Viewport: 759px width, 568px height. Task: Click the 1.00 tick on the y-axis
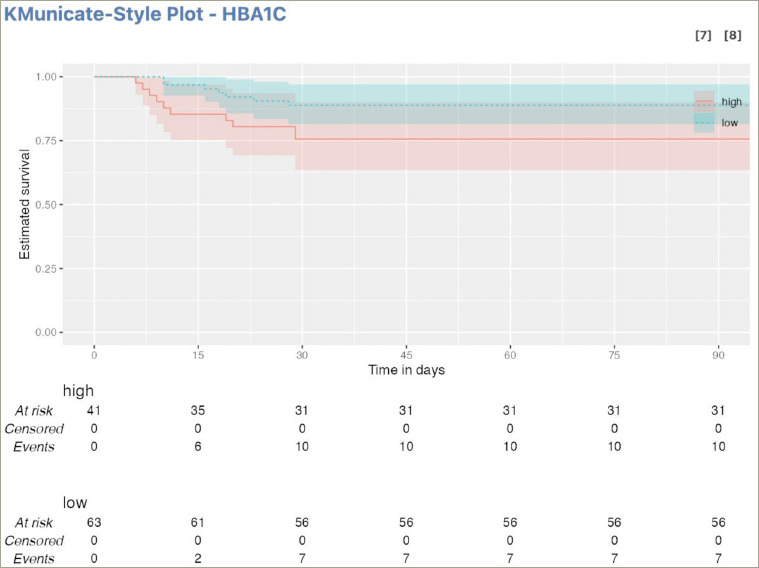click(x=47, y=77)
